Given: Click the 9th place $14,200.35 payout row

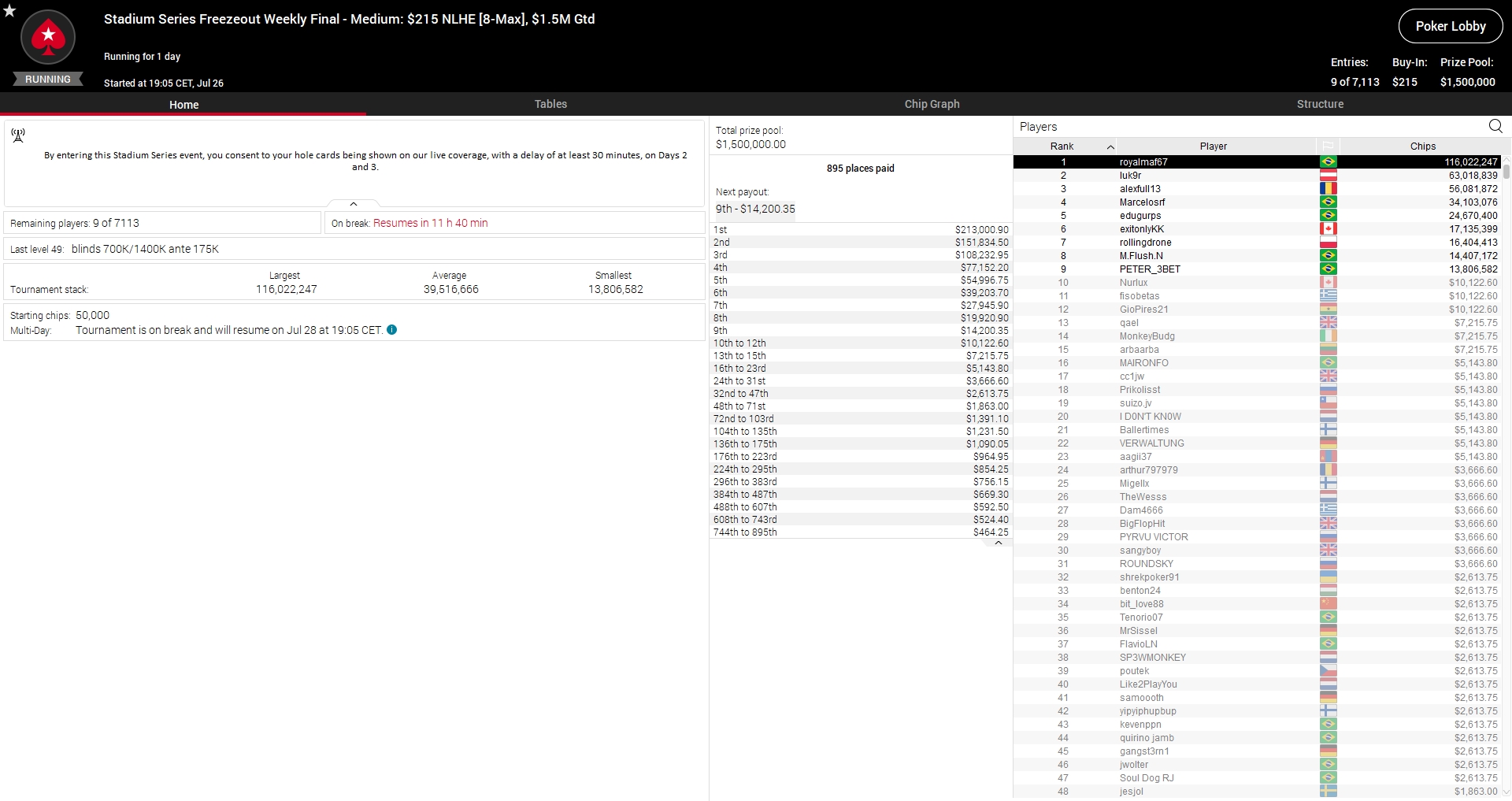Looking at the screenshot, I should coord(861,331).
